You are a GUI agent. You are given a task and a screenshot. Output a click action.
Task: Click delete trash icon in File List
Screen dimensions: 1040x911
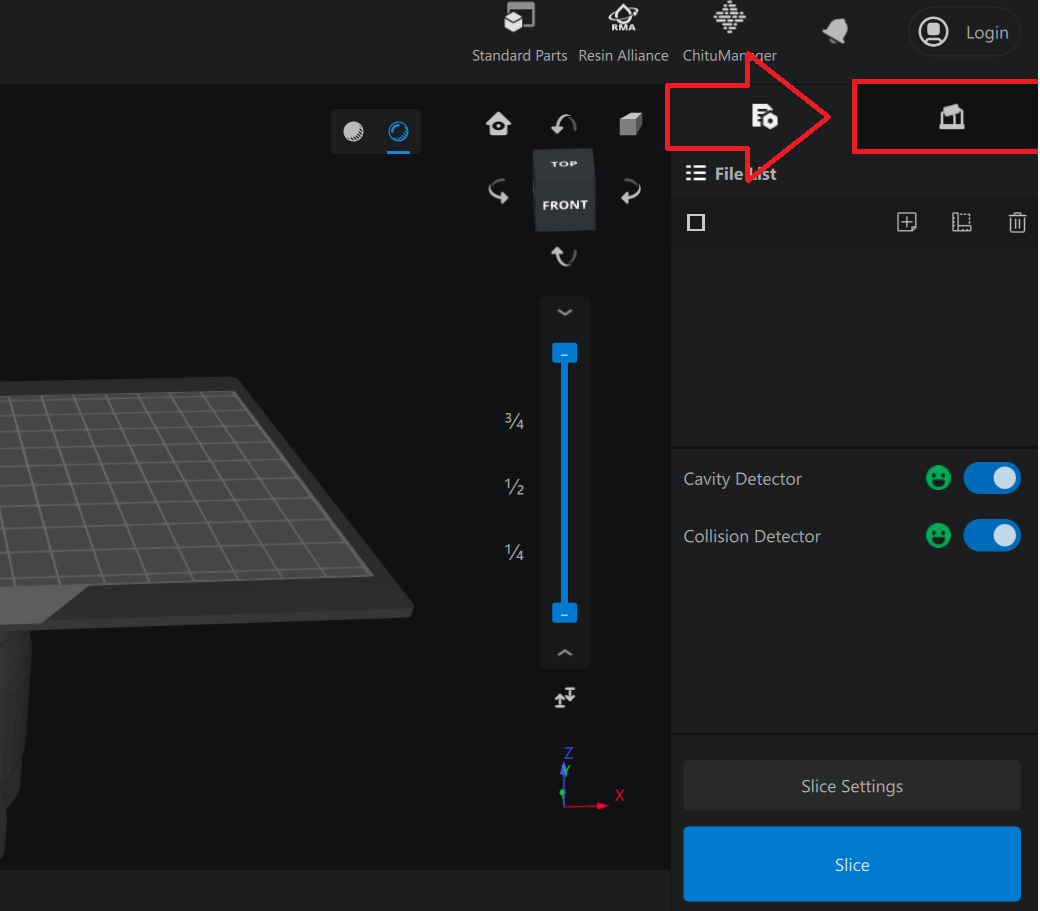click(1017, 223)
